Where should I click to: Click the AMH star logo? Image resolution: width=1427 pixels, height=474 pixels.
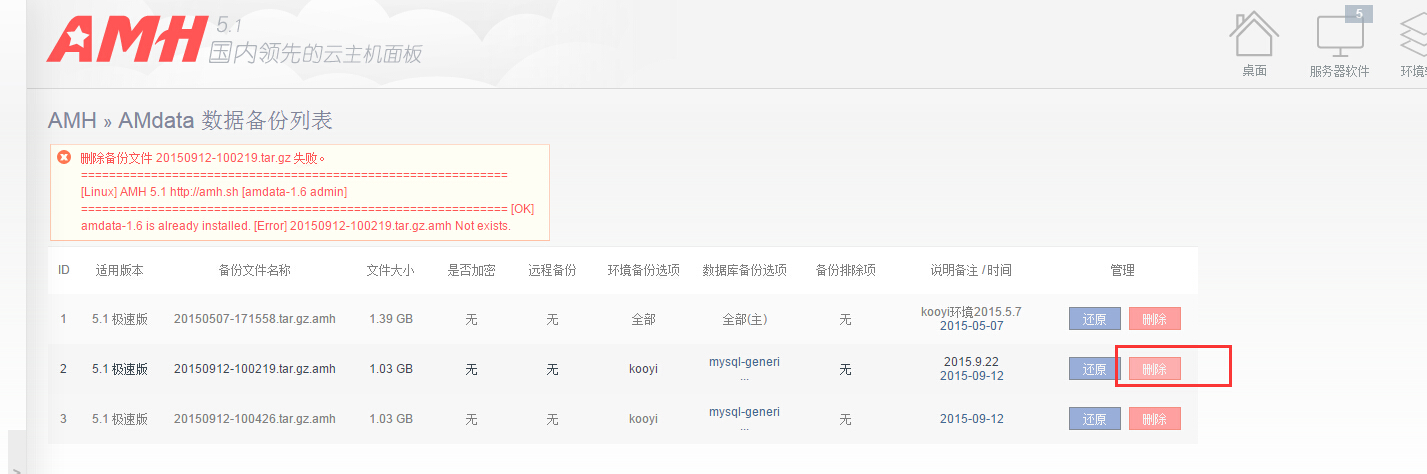125,39
